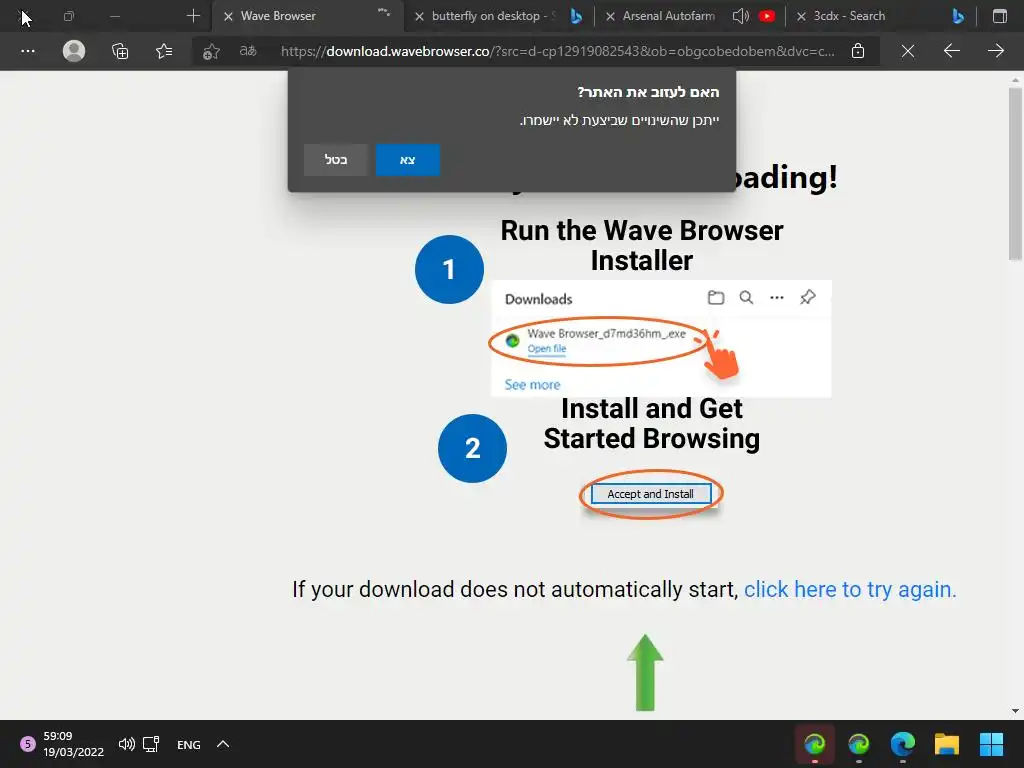The image size is (1024, 768).
Task: Open Microsoft Edge blue taskbar icon
Action: tap(903, 744)
